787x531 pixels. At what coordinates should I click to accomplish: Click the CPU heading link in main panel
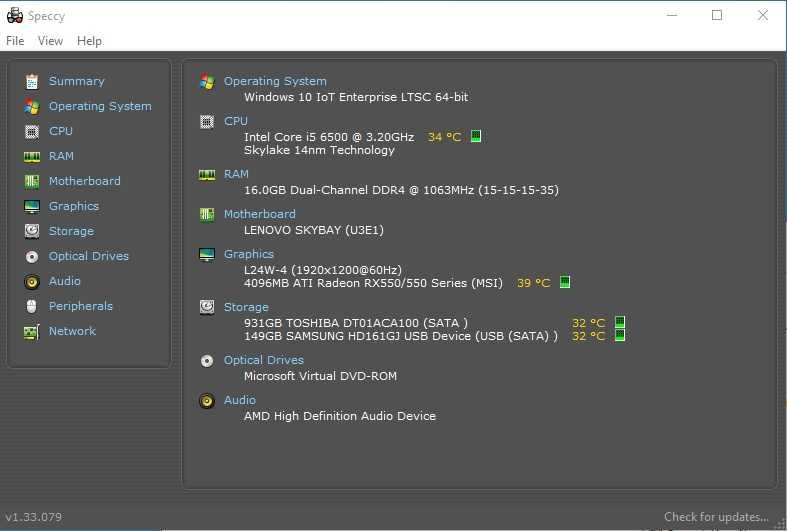pos(236,121)
